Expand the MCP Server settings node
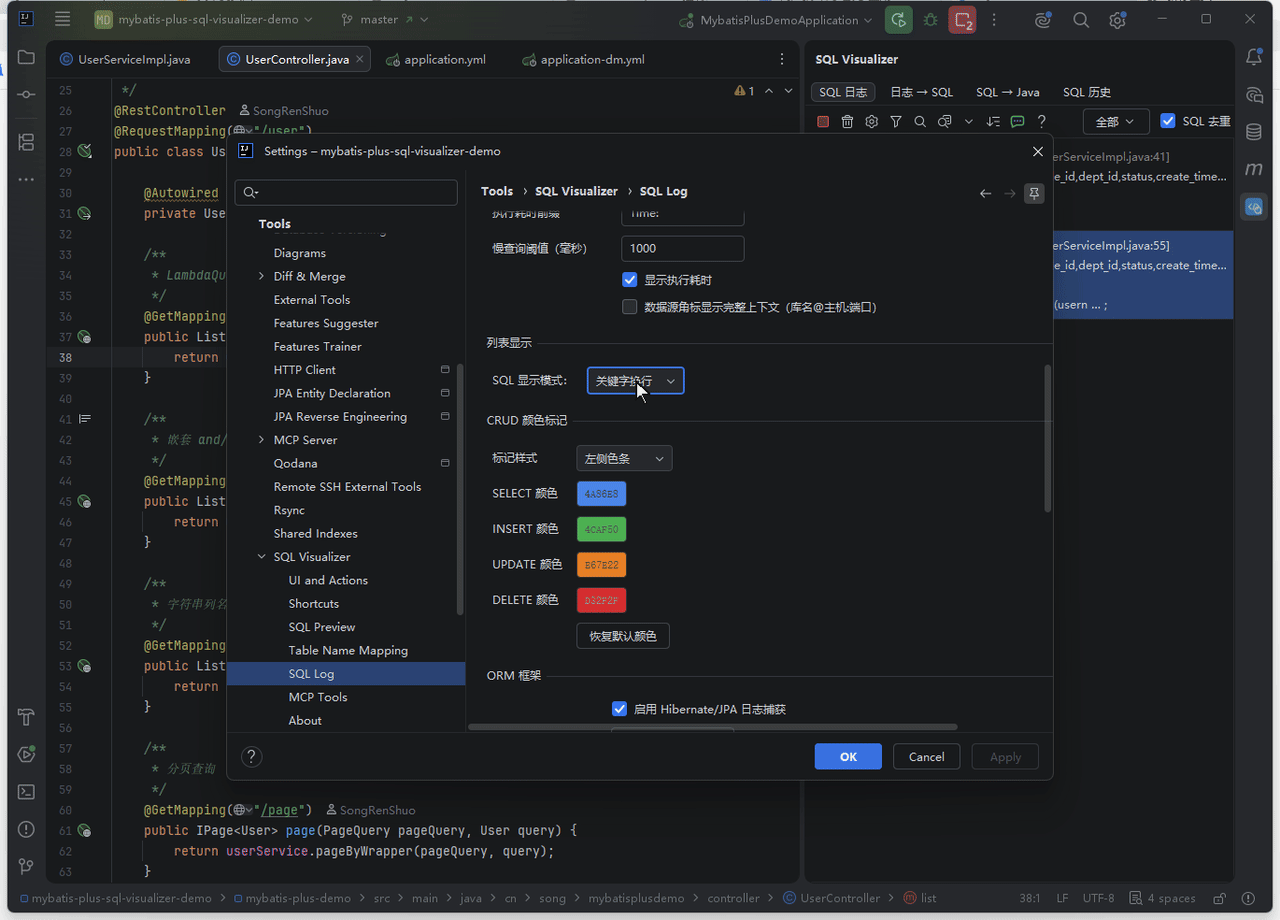1280x920 pixels. tap(262, 440)
